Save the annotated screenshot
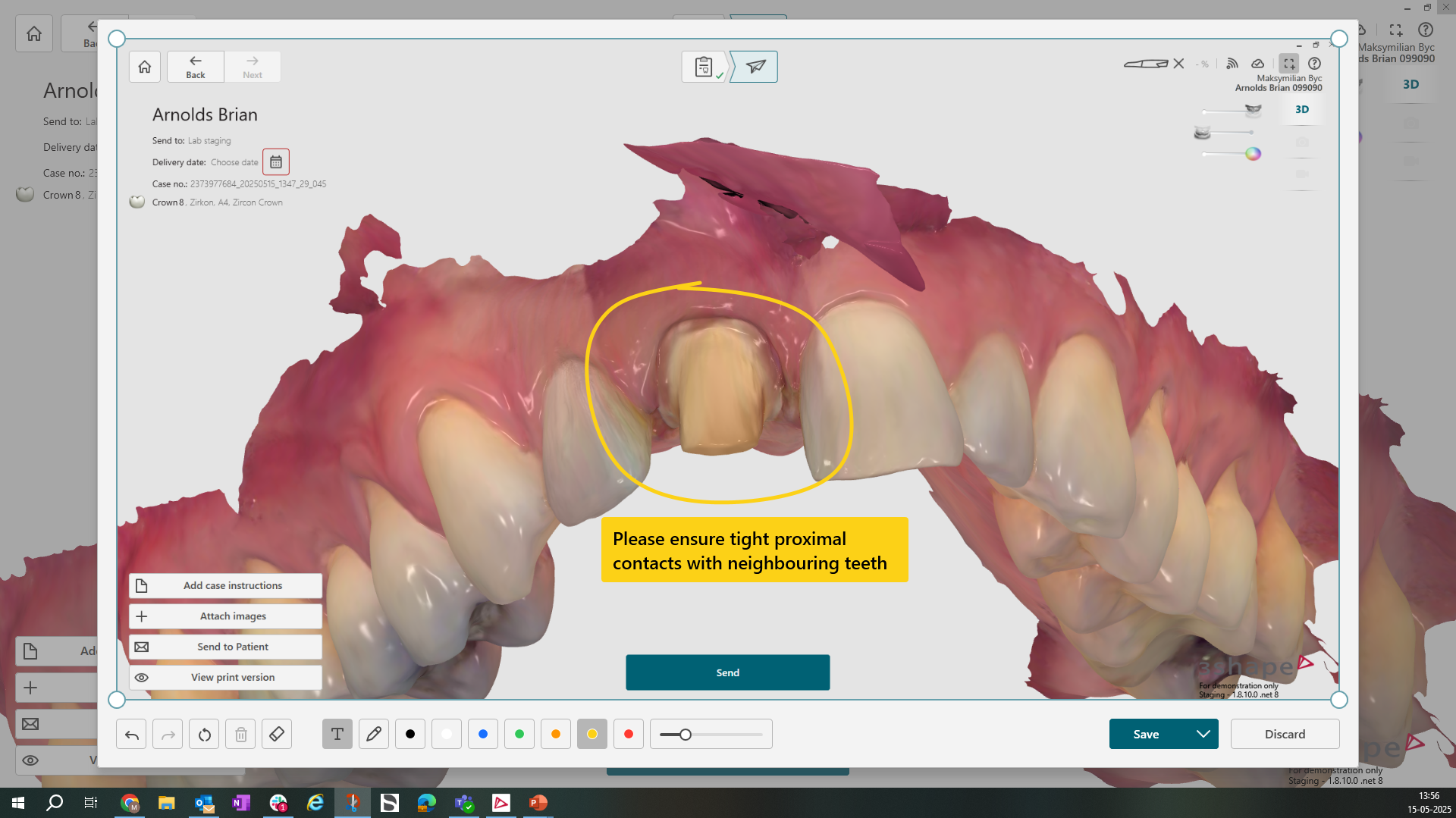 (x=1146, y=734)
